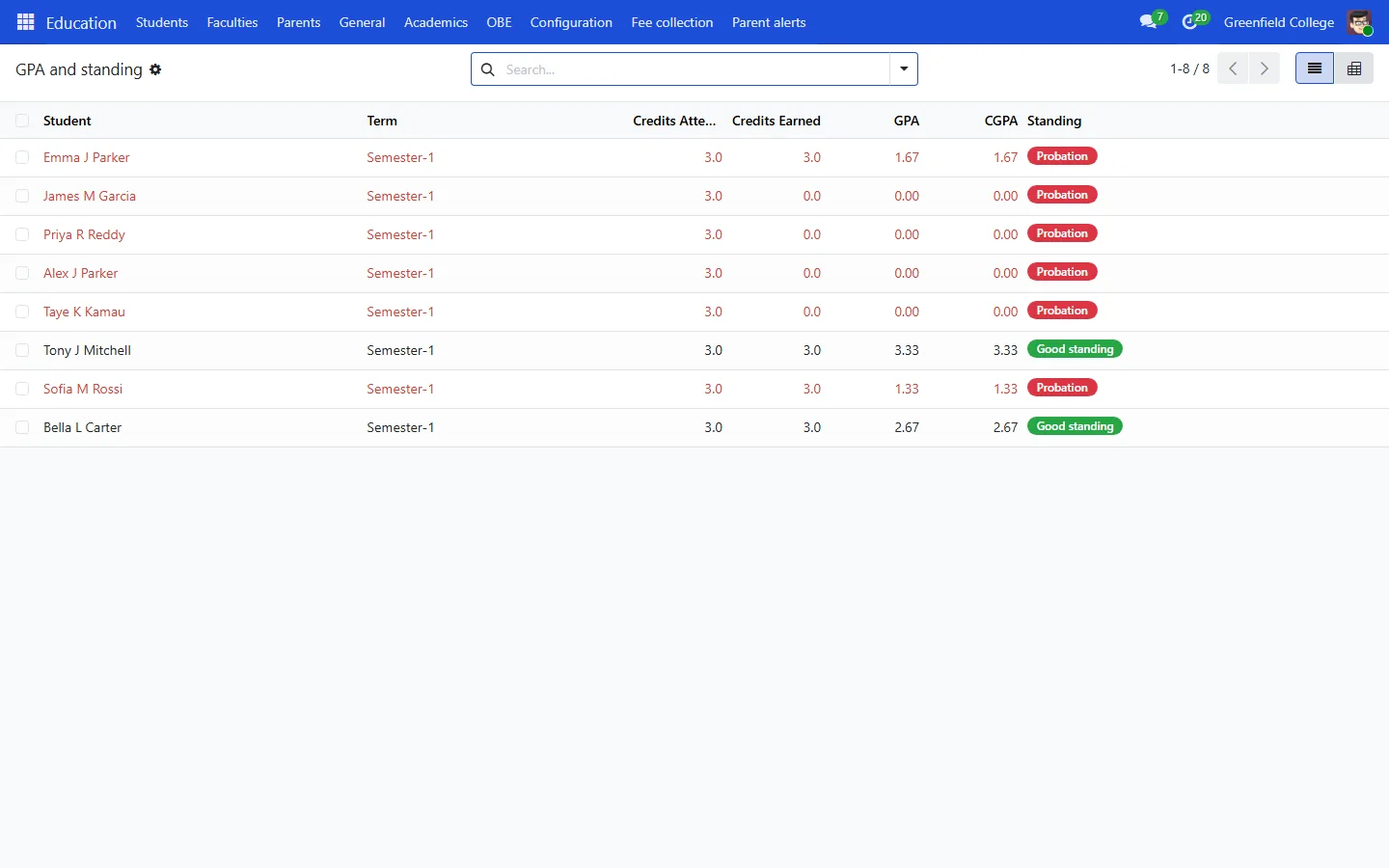
Task: Go to next page arrow
Action: [x=1265, y=68]
